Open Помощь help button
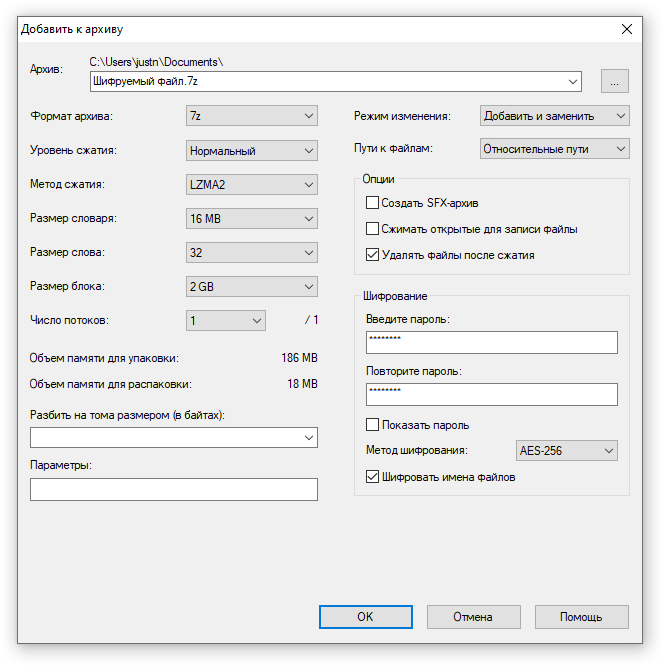Screen dimensions: 664x666 (x=581, y=617)
